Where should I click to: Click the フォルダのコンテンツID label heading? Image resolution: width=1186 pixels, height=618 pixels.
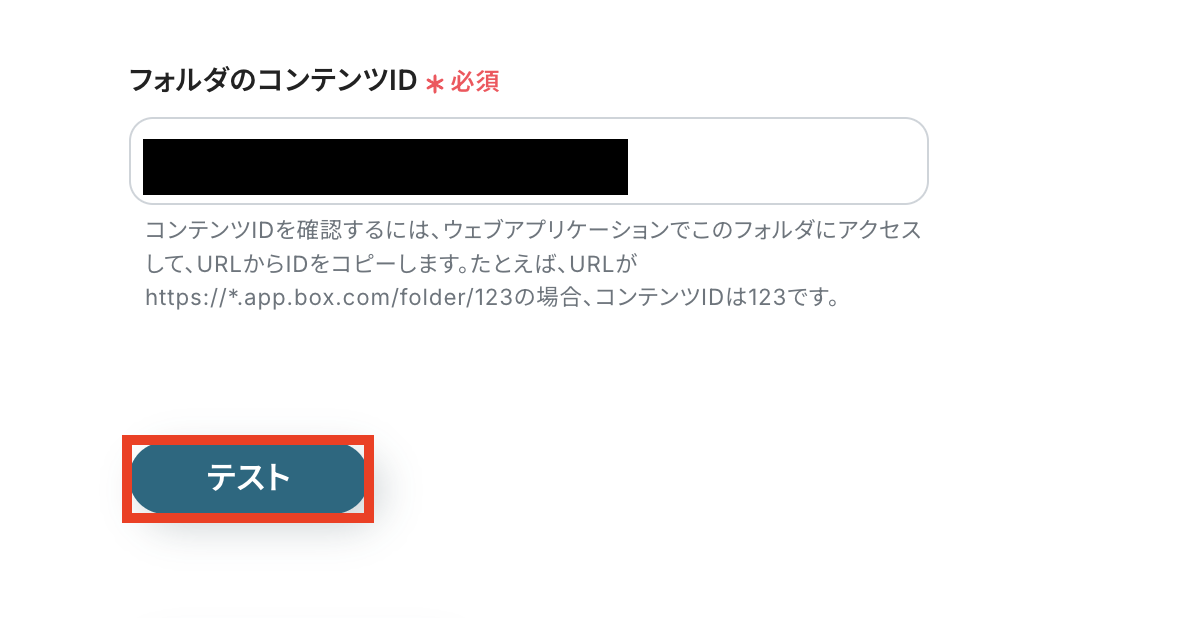pos(273,80)
